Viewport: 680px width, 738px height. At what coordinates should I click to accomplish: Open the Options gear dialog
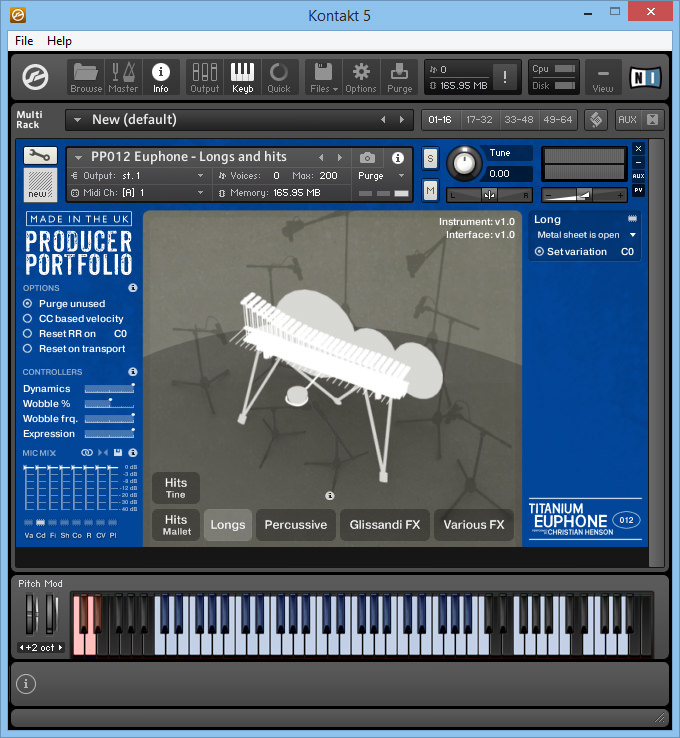[x=361, y=77]
